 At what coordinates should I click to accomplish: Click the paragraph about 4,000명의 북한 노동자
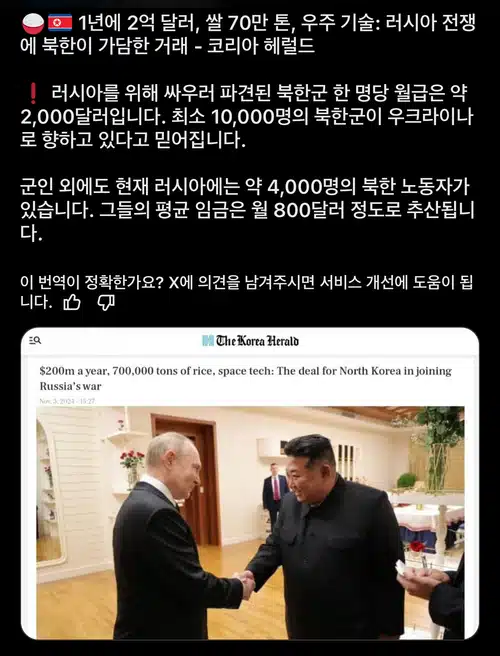click(247, 210)
